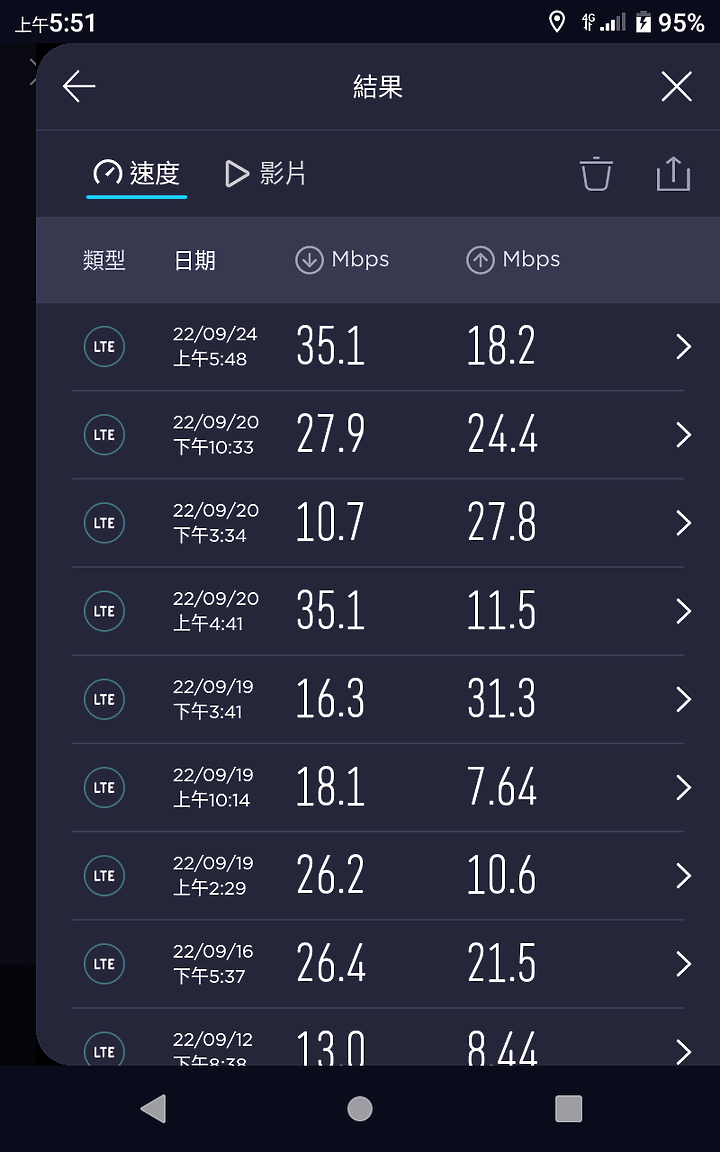Tap LTE icon of 22/09/20 下午3:34 test
Viewport: 720px width, 1152px height.
104,523
